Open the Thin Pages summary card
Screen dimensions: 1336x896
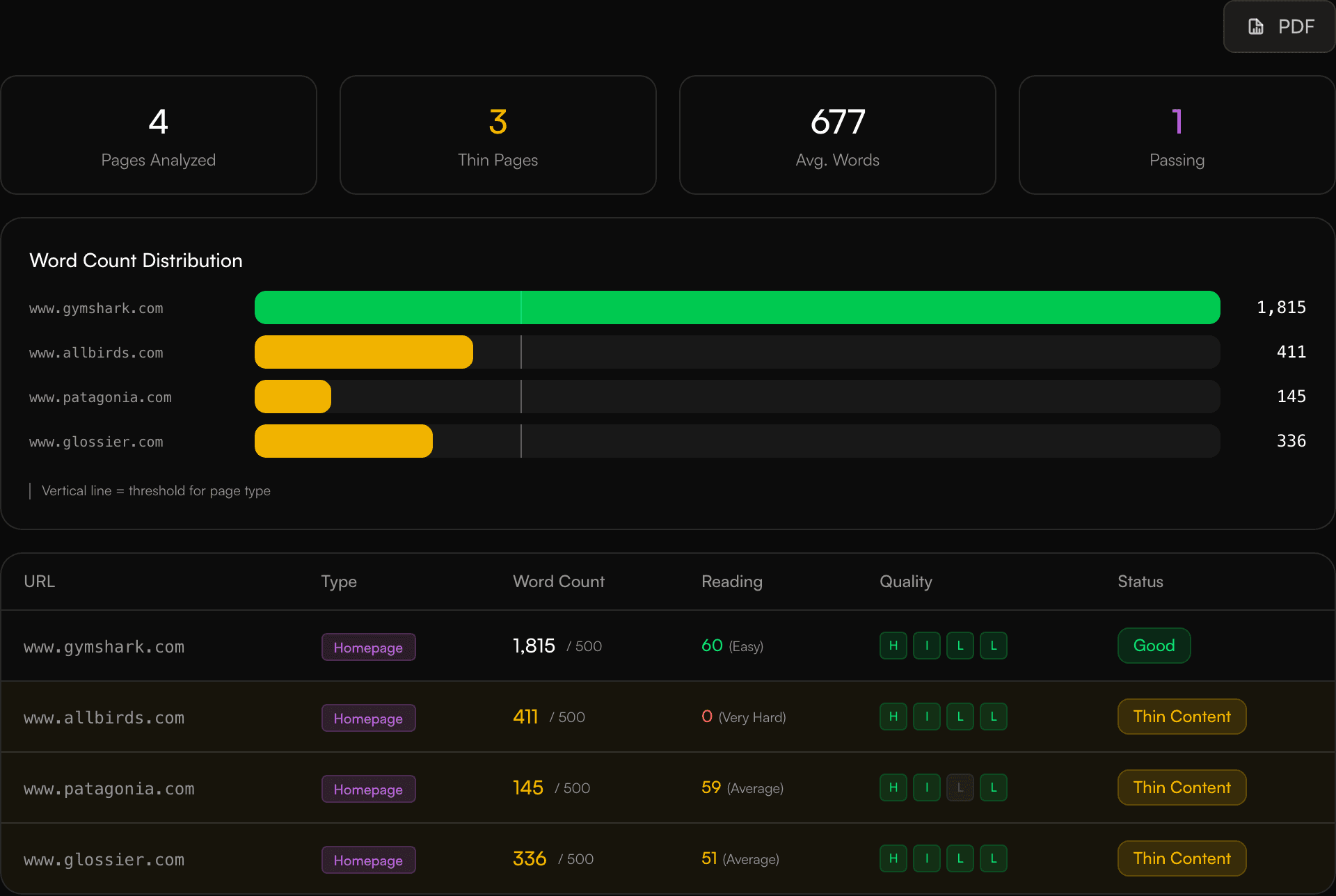(498, 134)
